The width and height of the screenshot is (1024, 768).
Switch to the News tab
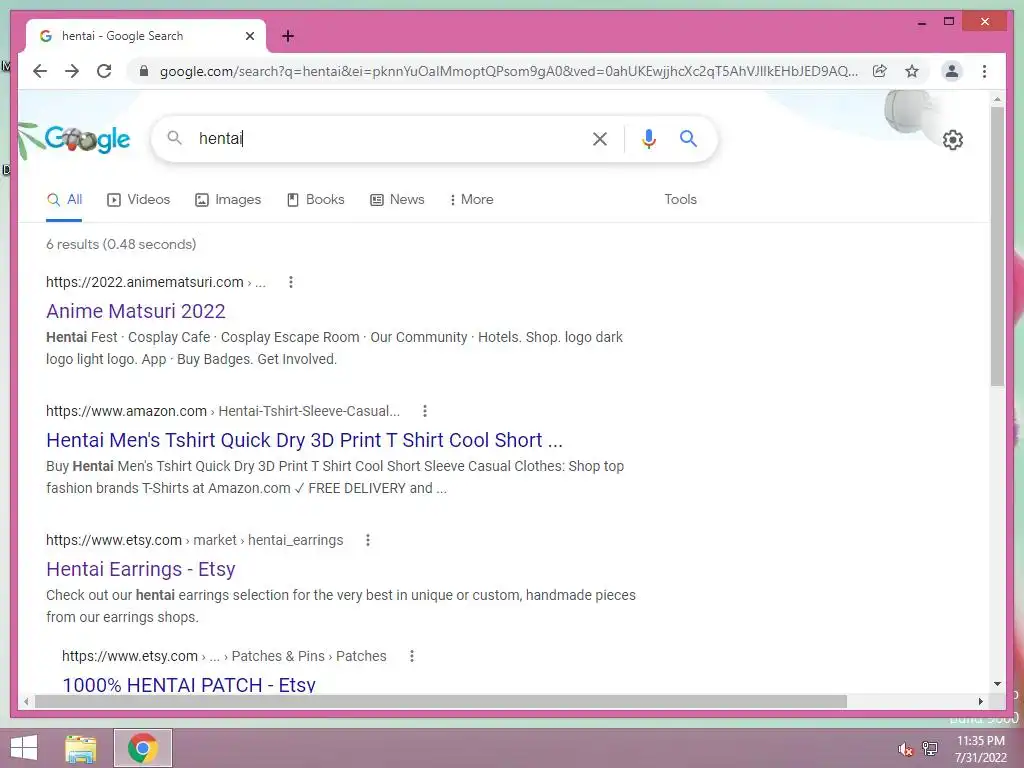(x=397, y=200)
